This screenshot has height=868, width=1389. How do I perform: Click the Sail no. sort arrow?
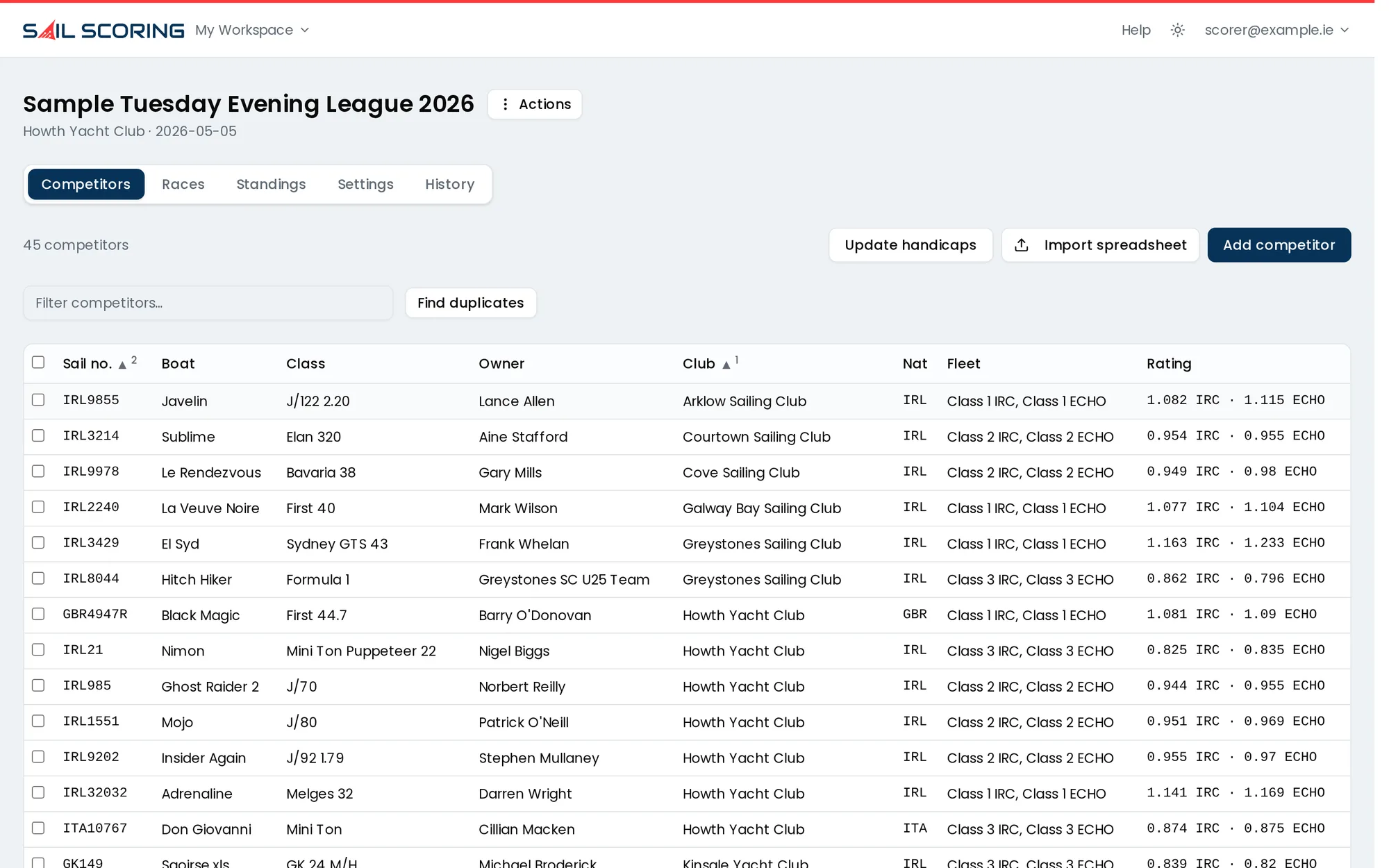[x=122, y=365]
